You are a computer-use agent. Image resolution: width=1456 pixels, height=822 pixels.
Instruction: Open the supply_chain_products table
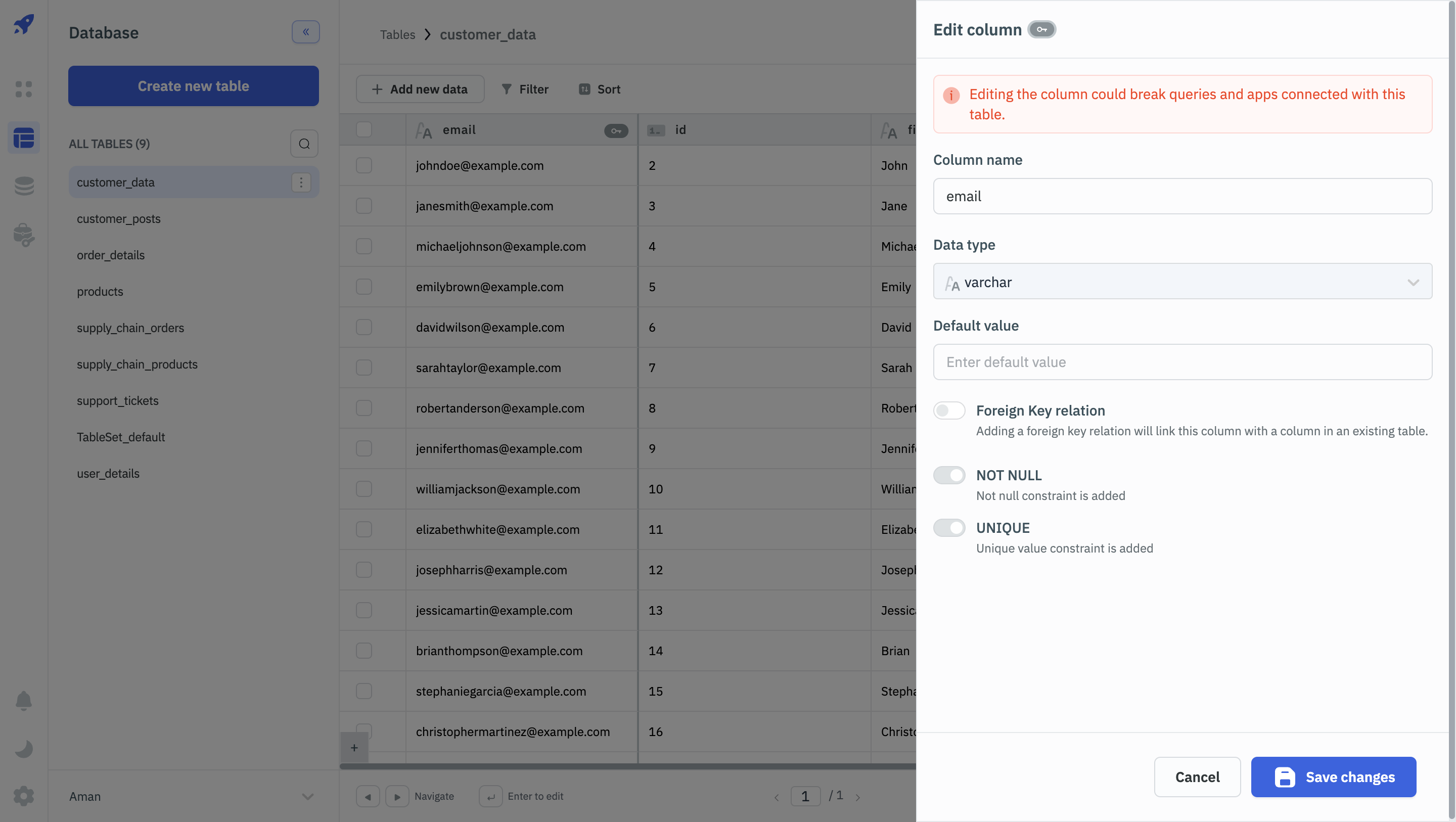[138, 364]
